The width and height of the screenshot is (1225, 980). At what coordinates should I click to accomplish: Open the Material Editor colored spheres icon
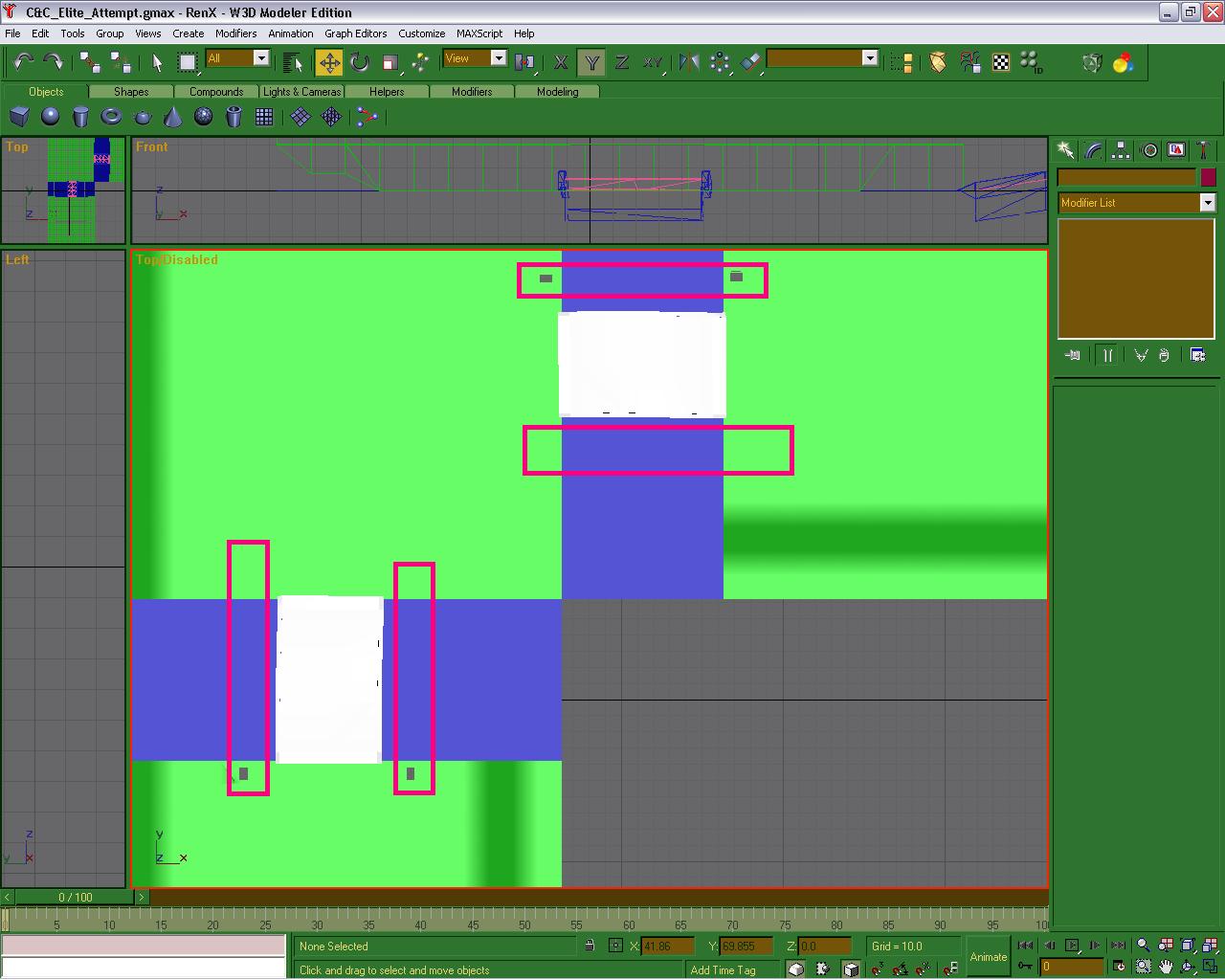coord(1123,63)
